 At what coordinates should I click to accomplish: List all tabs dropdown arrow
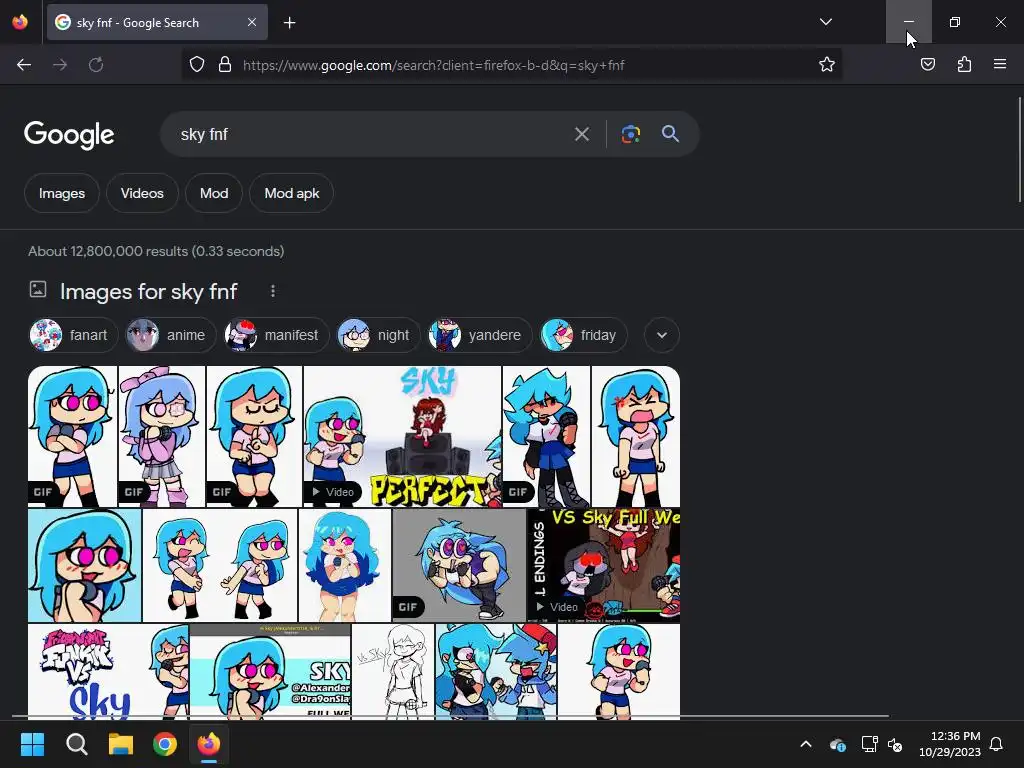(825, 22)
